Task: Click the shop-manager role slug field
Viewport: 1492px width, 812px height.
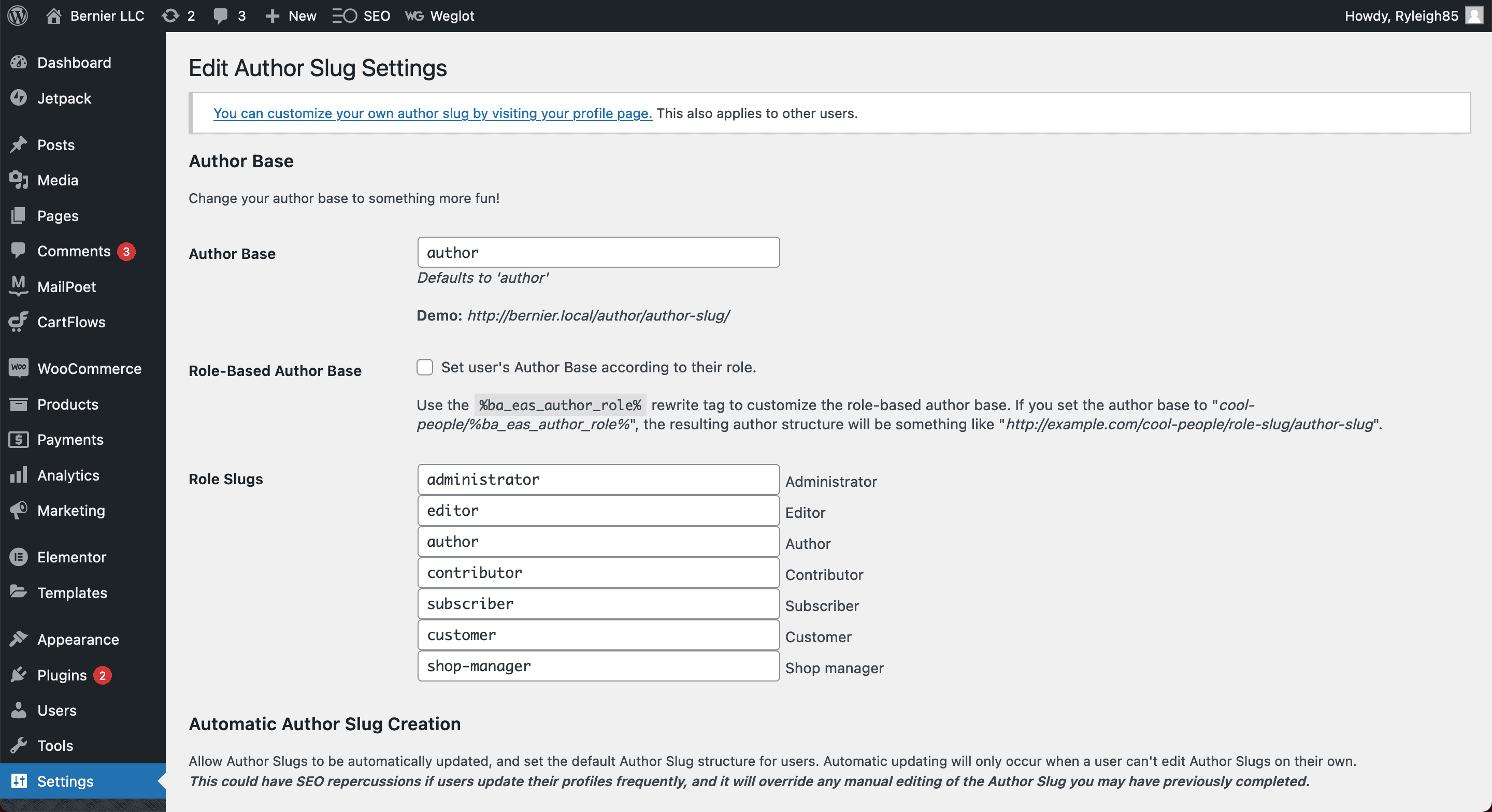Action: pyautogui.click(x=598, y=665)
